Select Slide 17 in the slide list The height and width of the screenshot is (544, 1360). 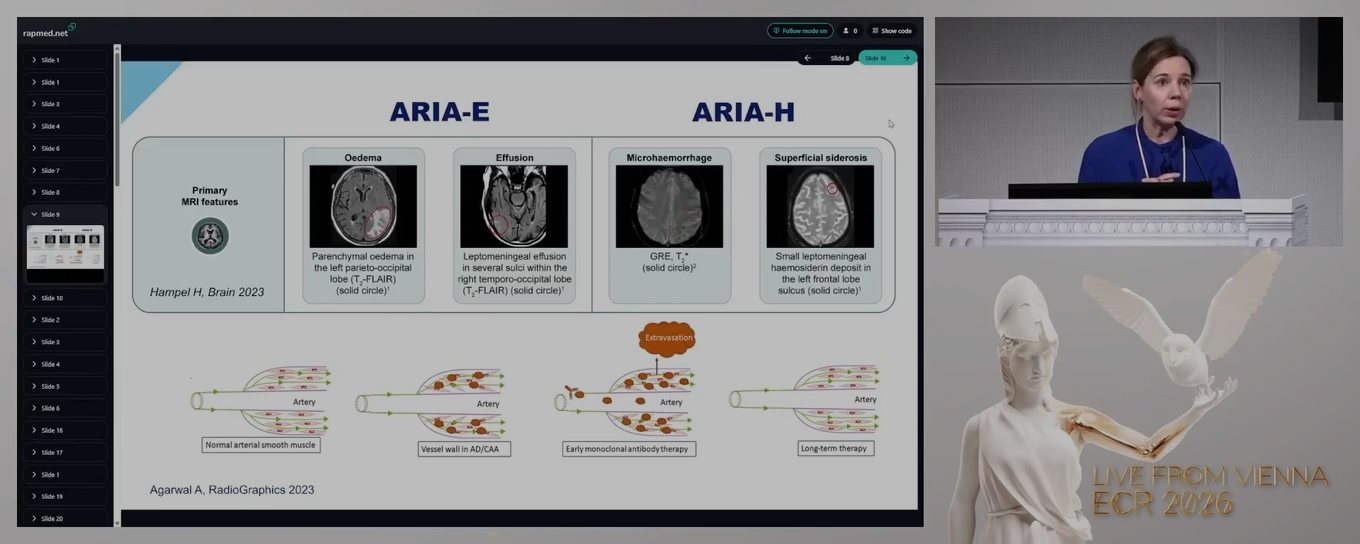pyautogui.click(x=52, y=452)
